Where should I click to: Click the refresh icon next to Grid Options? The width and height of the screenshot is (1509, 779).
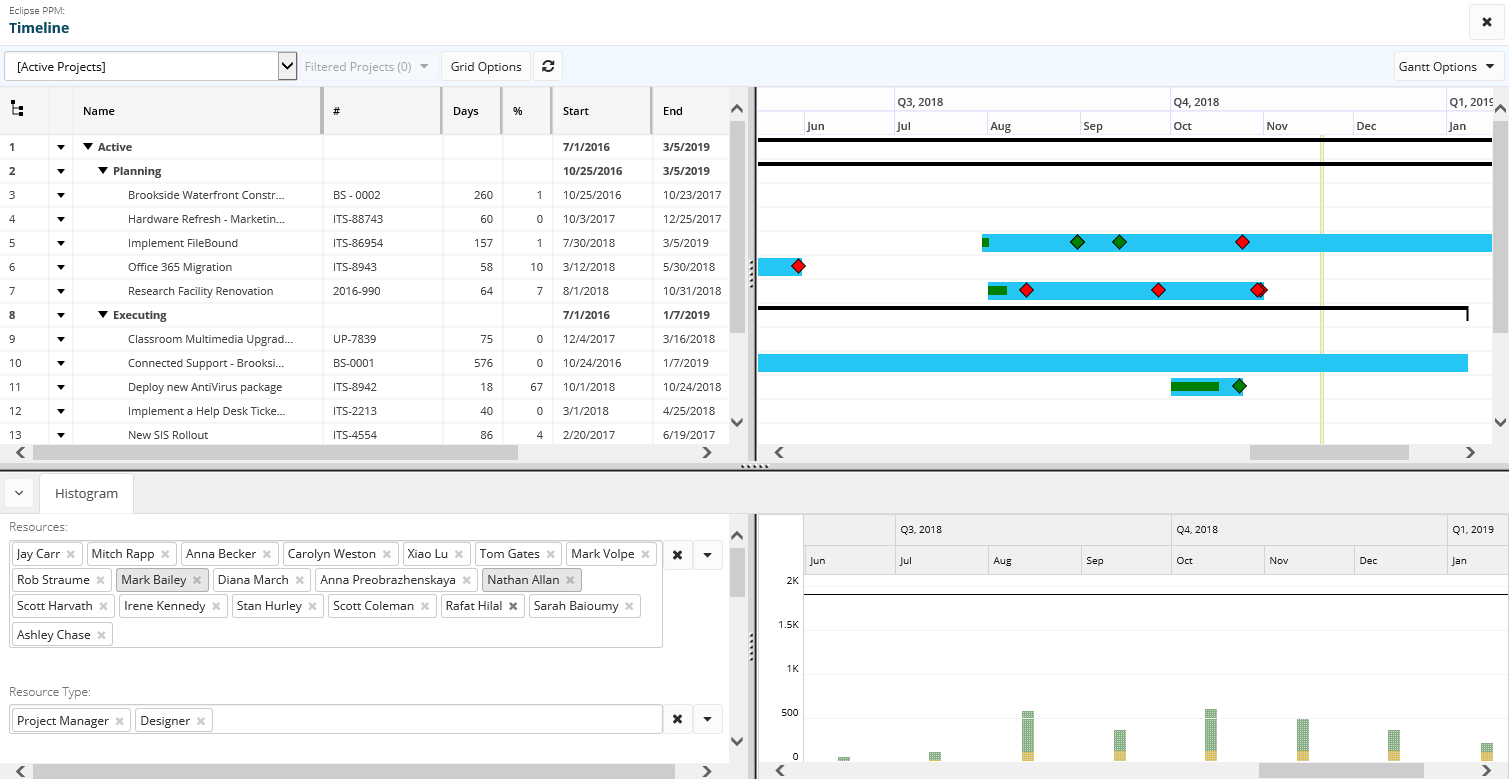pyautogui.click(x=547, y=67)
